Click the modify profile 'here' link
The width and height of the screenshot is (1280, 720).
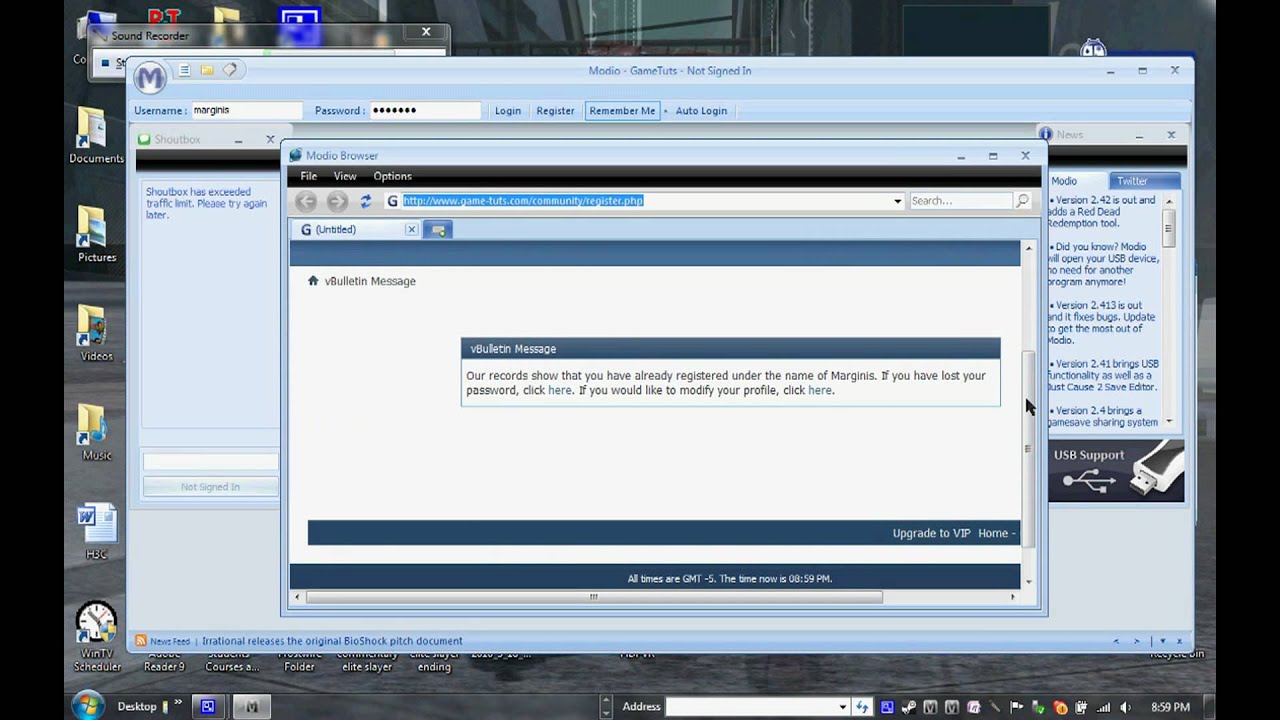[x=819, y=391]
